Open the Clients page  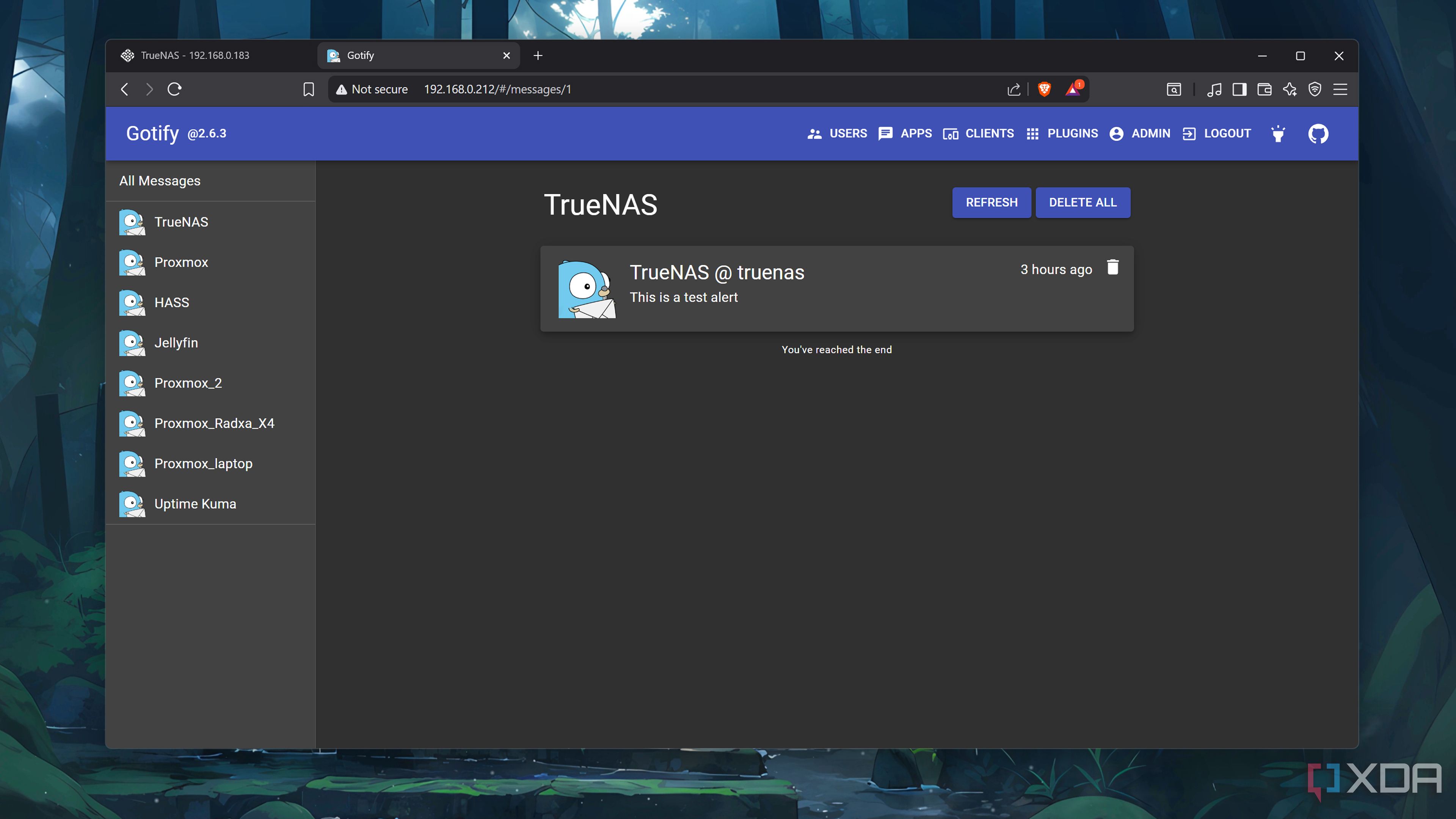(x=978, y=134)
